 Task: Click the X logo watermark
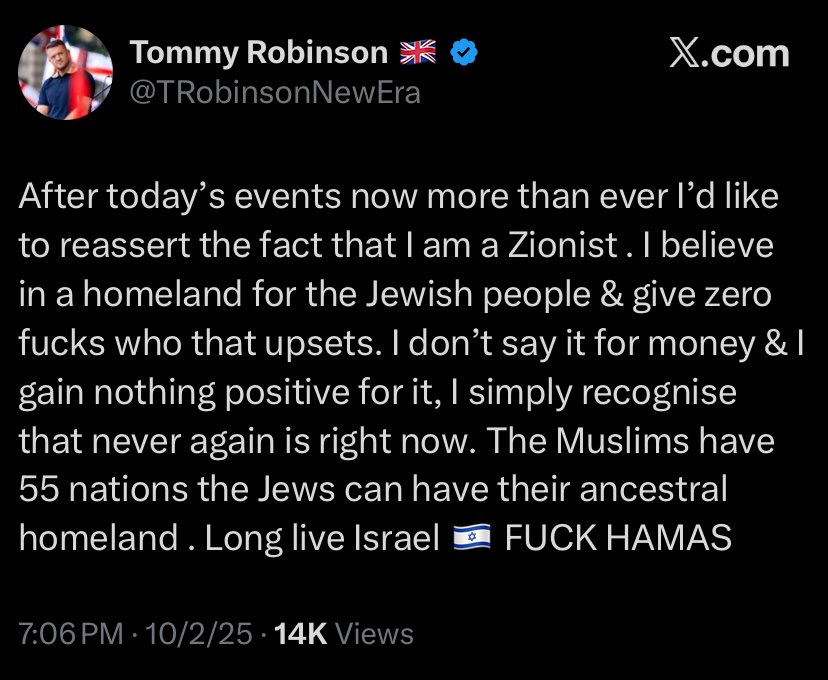pyautogui.click(x=684, y=53)
